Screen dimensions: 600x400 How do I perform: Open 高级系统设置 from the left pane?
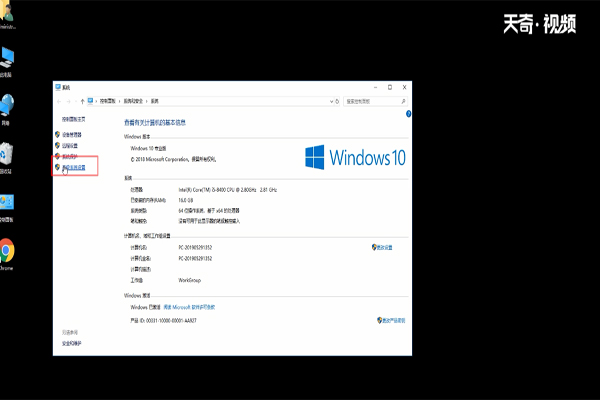pos(73,167)
